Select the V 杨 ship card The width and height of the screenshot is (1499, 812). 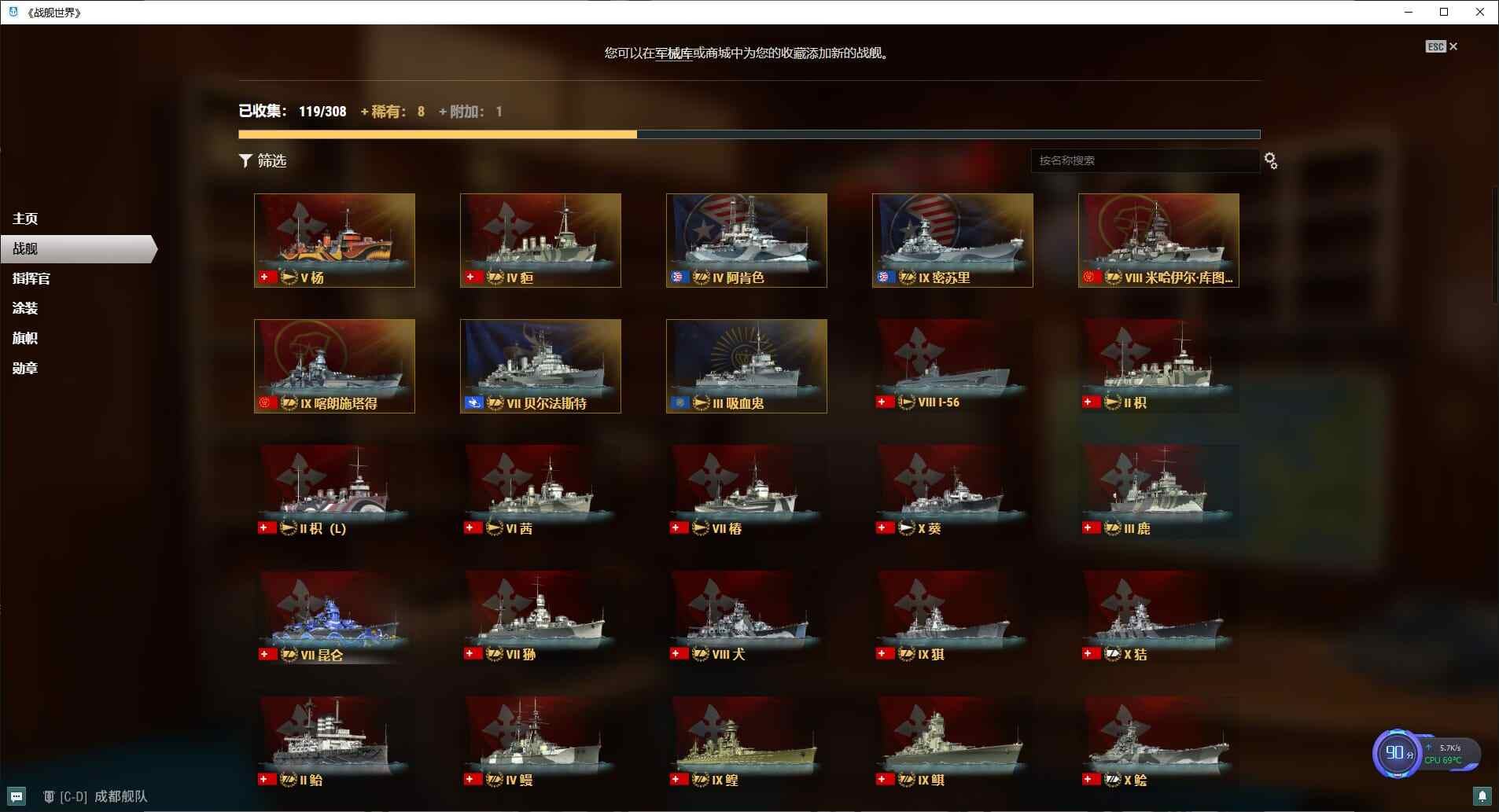[x=334, y=240]
